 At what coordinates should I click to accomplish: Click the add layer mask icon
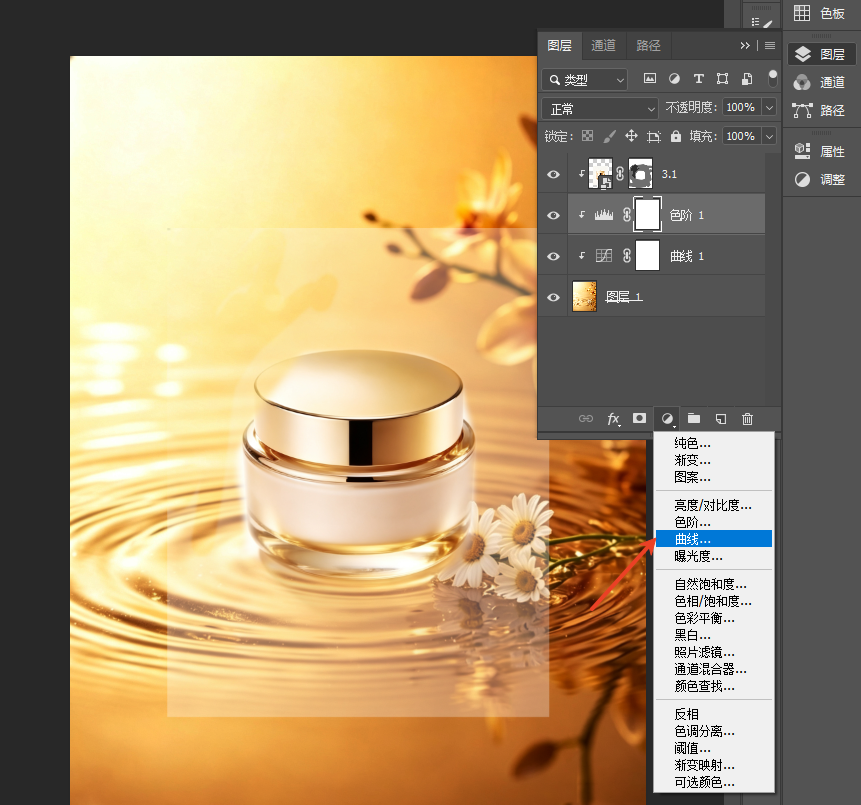point(639,418)
